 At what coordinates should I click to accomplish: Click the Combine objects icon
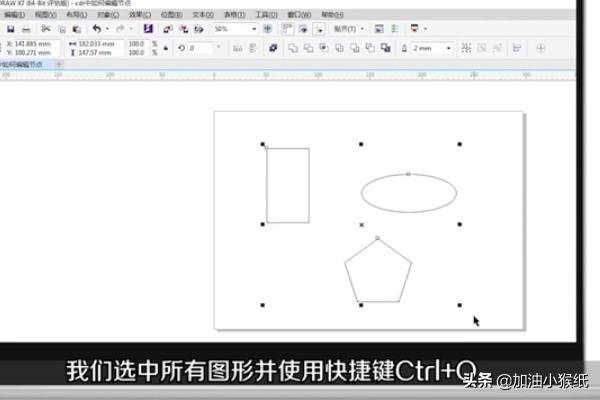[273, 48]
